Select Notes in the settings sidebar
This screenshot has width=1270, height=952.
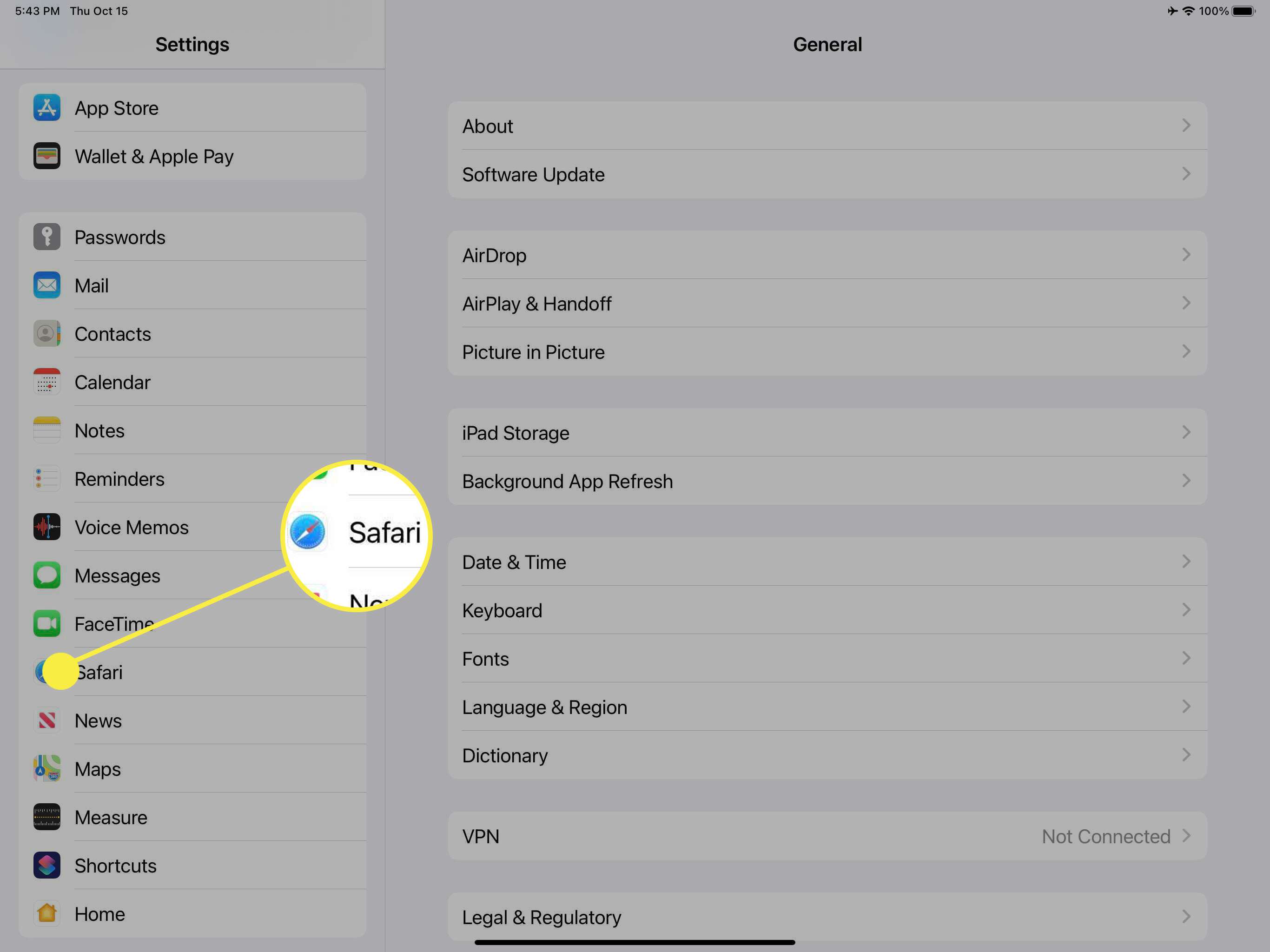[x=192, y=430]
